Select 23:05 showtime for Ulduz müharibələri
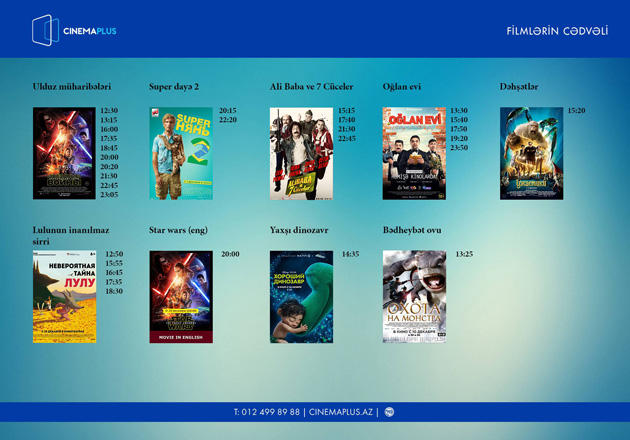The height and width of the screenshot is (440, 630). [109, 194]
